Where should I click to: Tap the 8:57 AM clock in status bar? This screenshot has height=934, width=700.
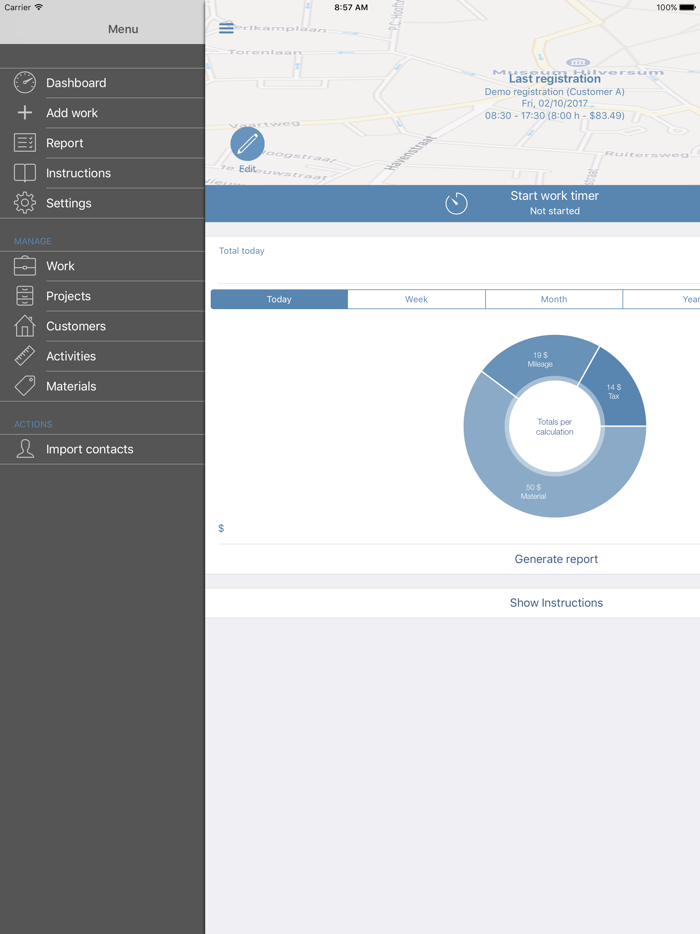click(351, 7)
